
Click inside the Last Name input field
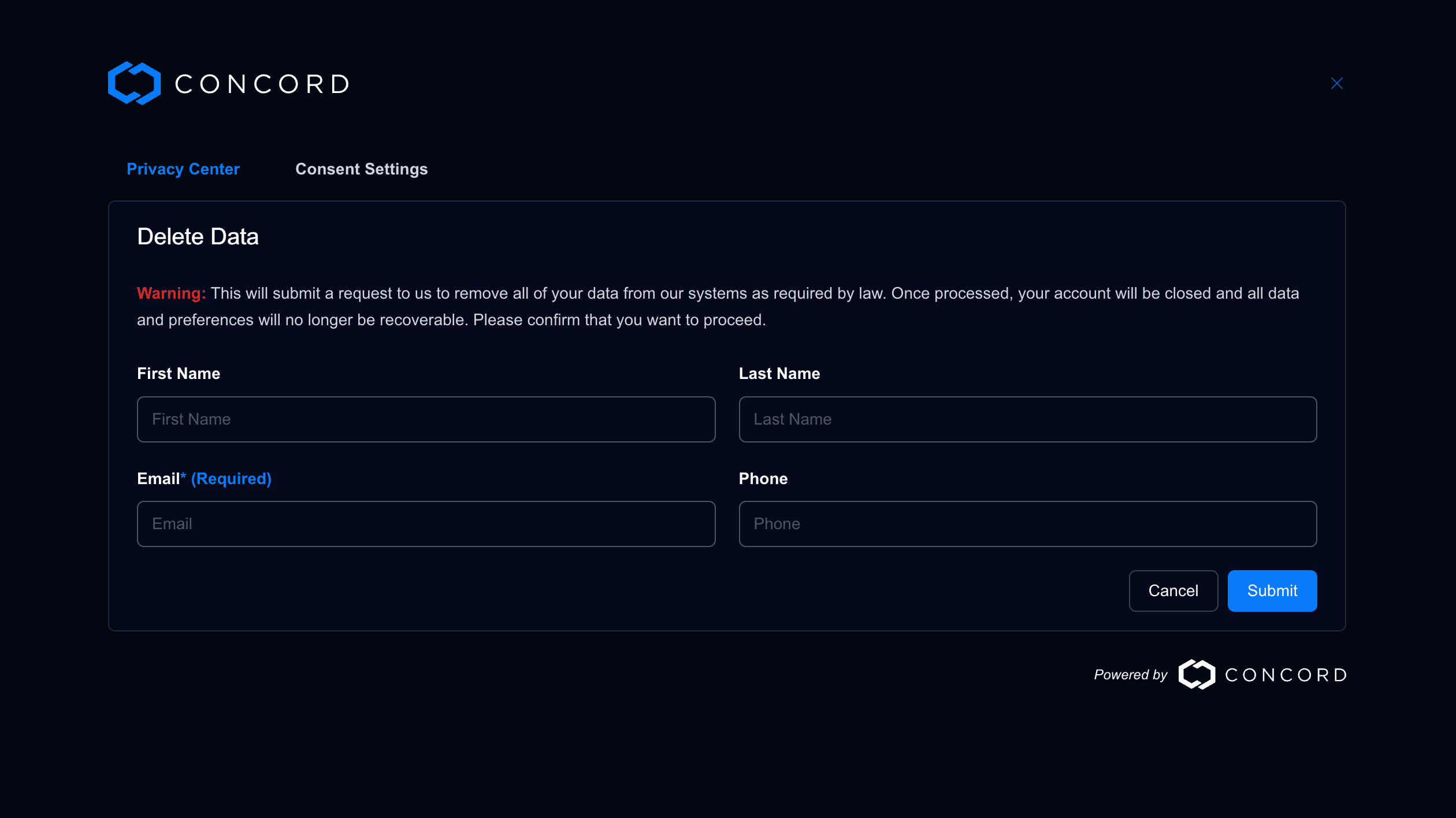[x=1028, y=419]
